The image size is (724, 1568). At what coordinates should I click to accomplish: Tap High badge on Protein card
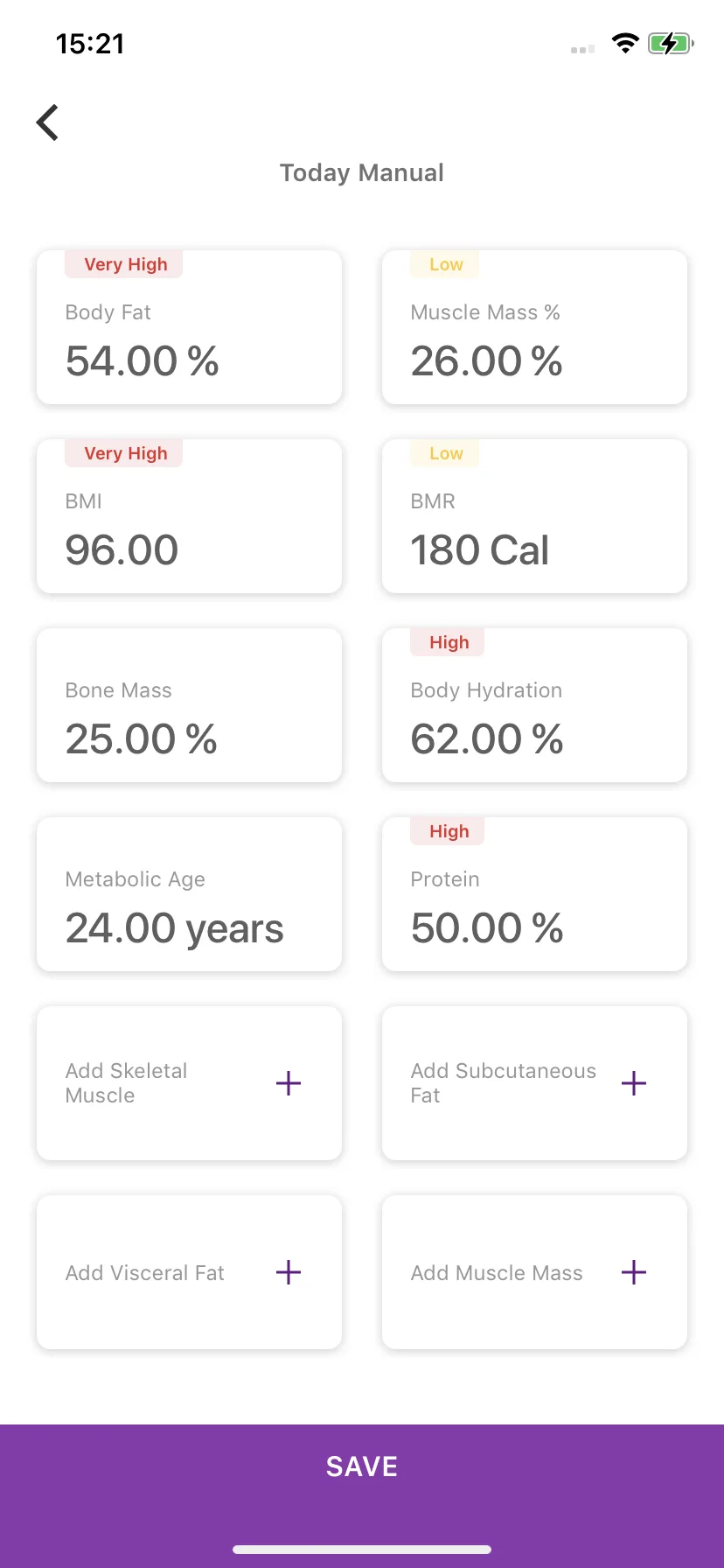click(x=448, y=831)
